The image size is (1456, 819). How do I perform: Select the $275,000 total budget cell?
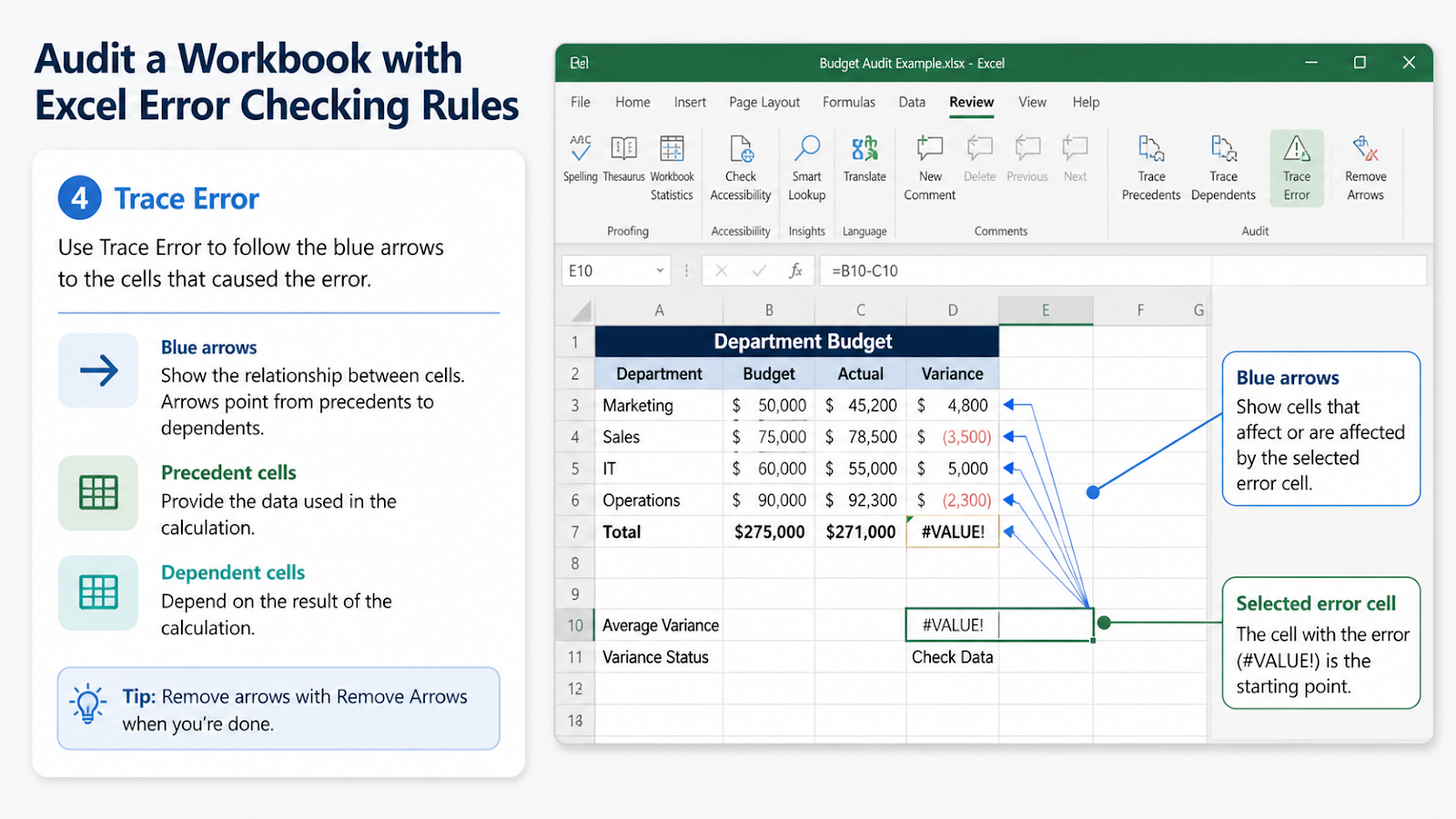click(x=769, y=531)
